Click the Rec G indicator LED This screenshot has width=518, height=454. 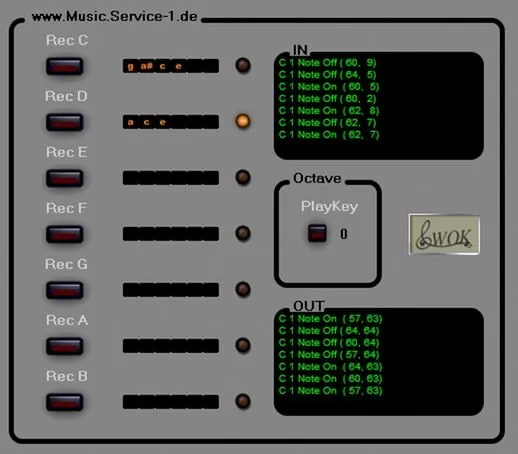click(243, 289)
